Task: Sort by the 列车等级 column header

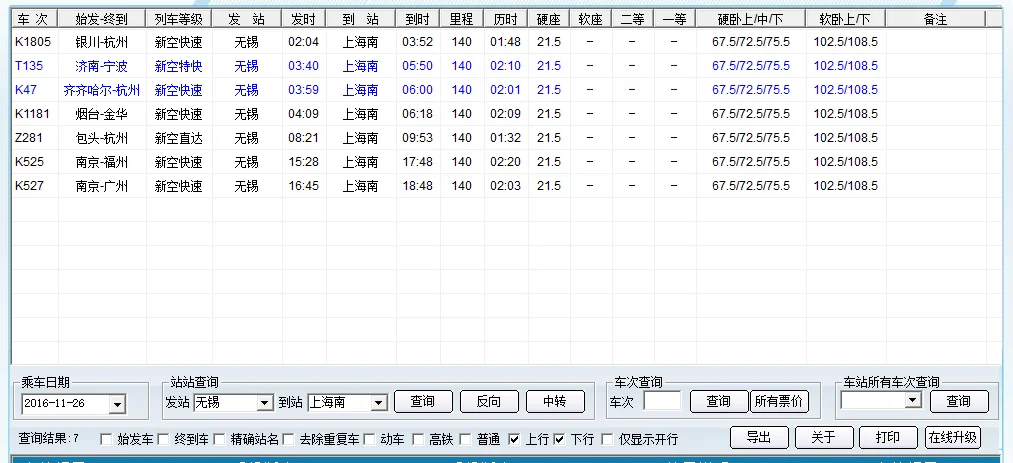Action: point(179,19)
